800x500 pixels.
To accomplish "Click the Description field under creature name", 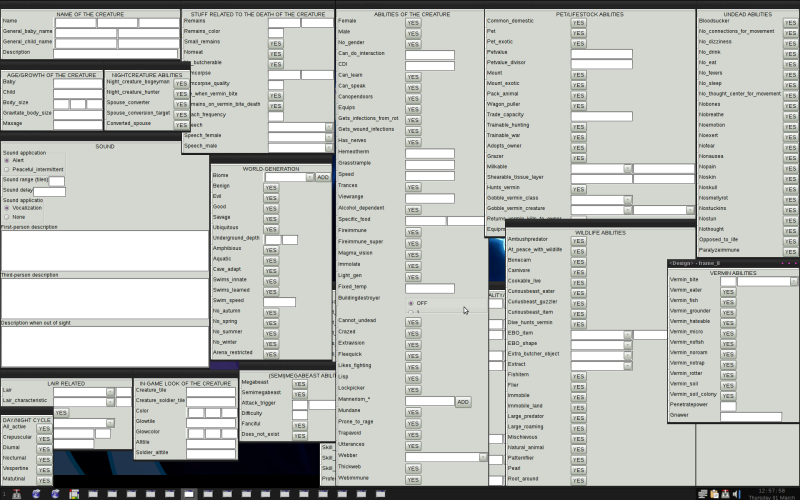I will [x=116, y=54].
